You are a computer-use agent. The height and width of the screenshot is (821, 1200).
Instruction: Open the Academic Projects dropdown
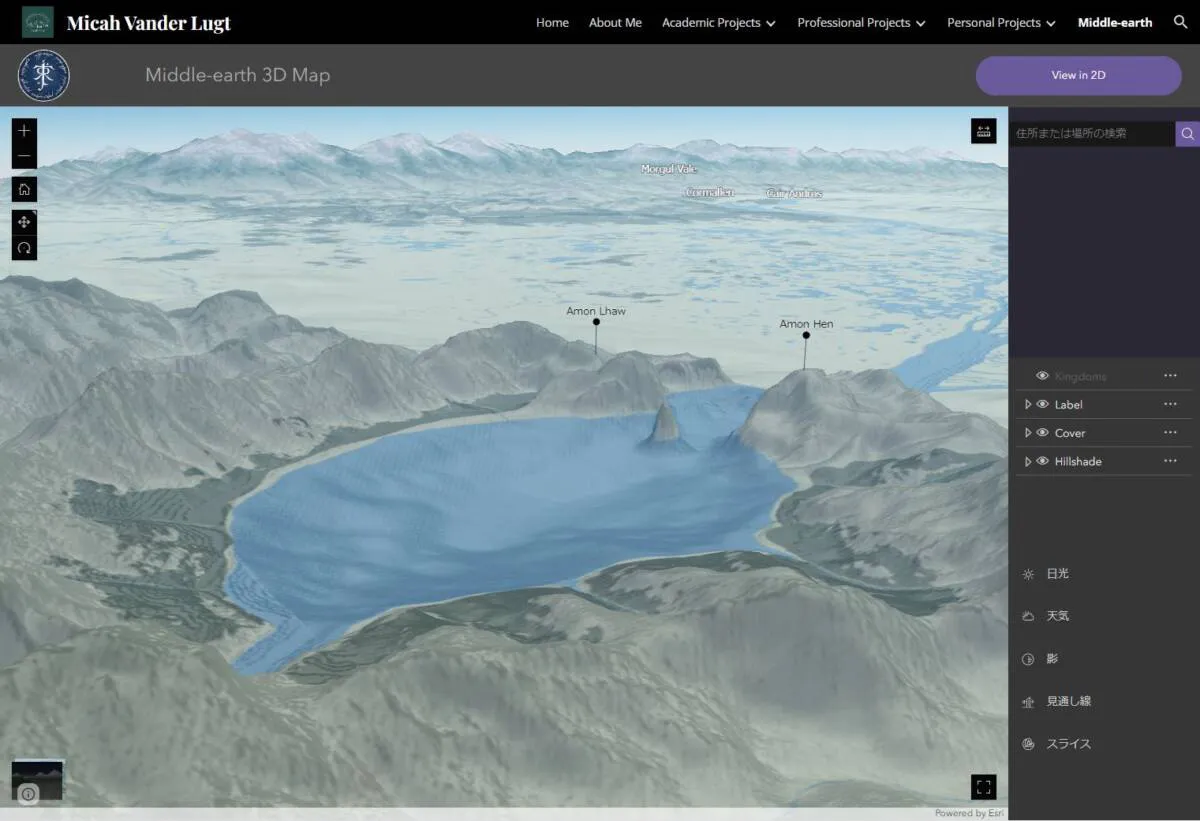point(718,22)
